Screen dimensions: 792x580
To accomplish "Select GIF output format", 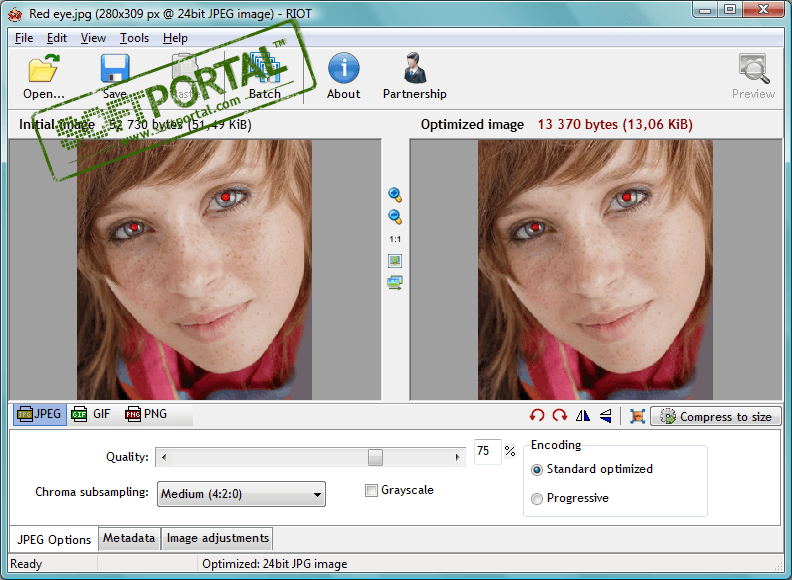I will [91, 414].
